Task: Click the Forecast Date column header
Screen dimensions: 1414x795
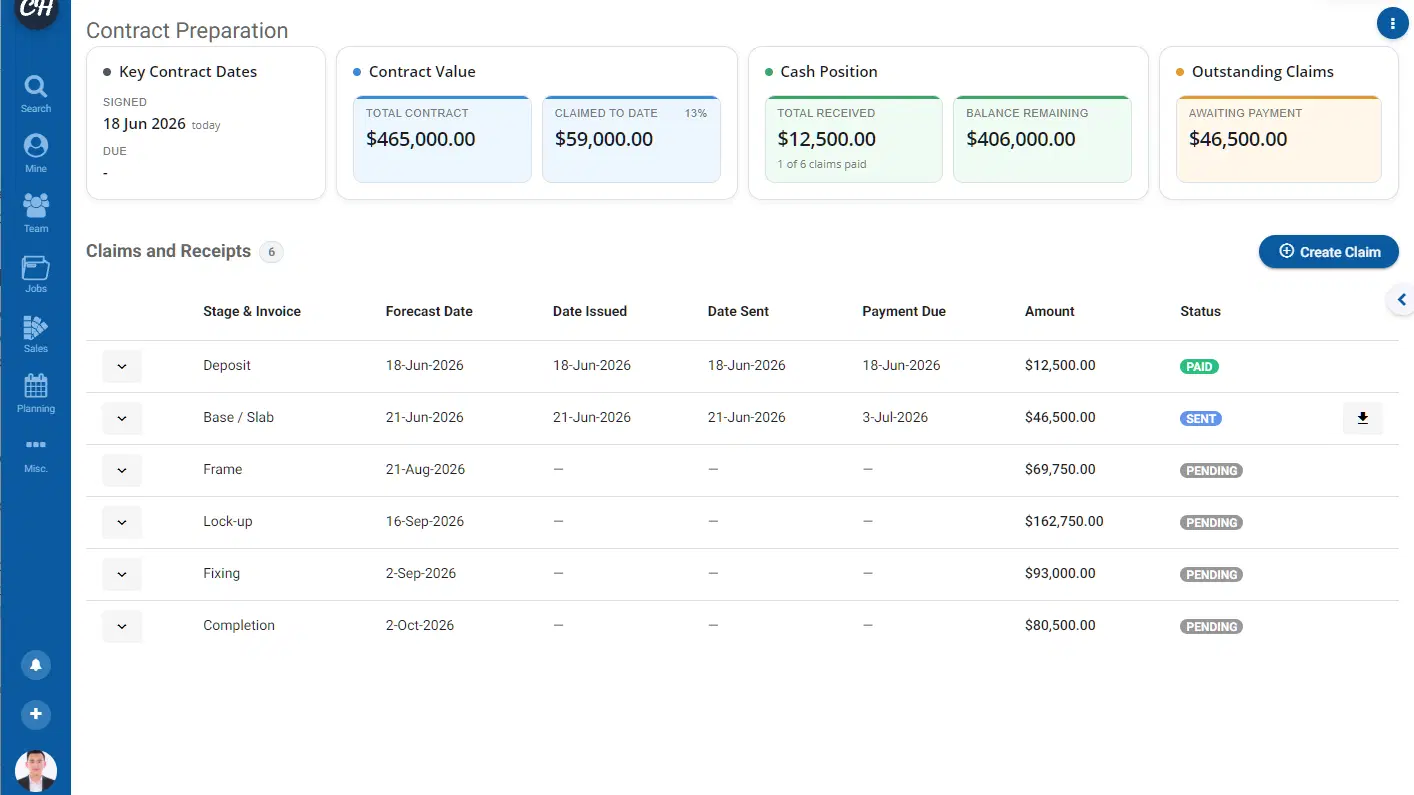Action: [429, 311]
